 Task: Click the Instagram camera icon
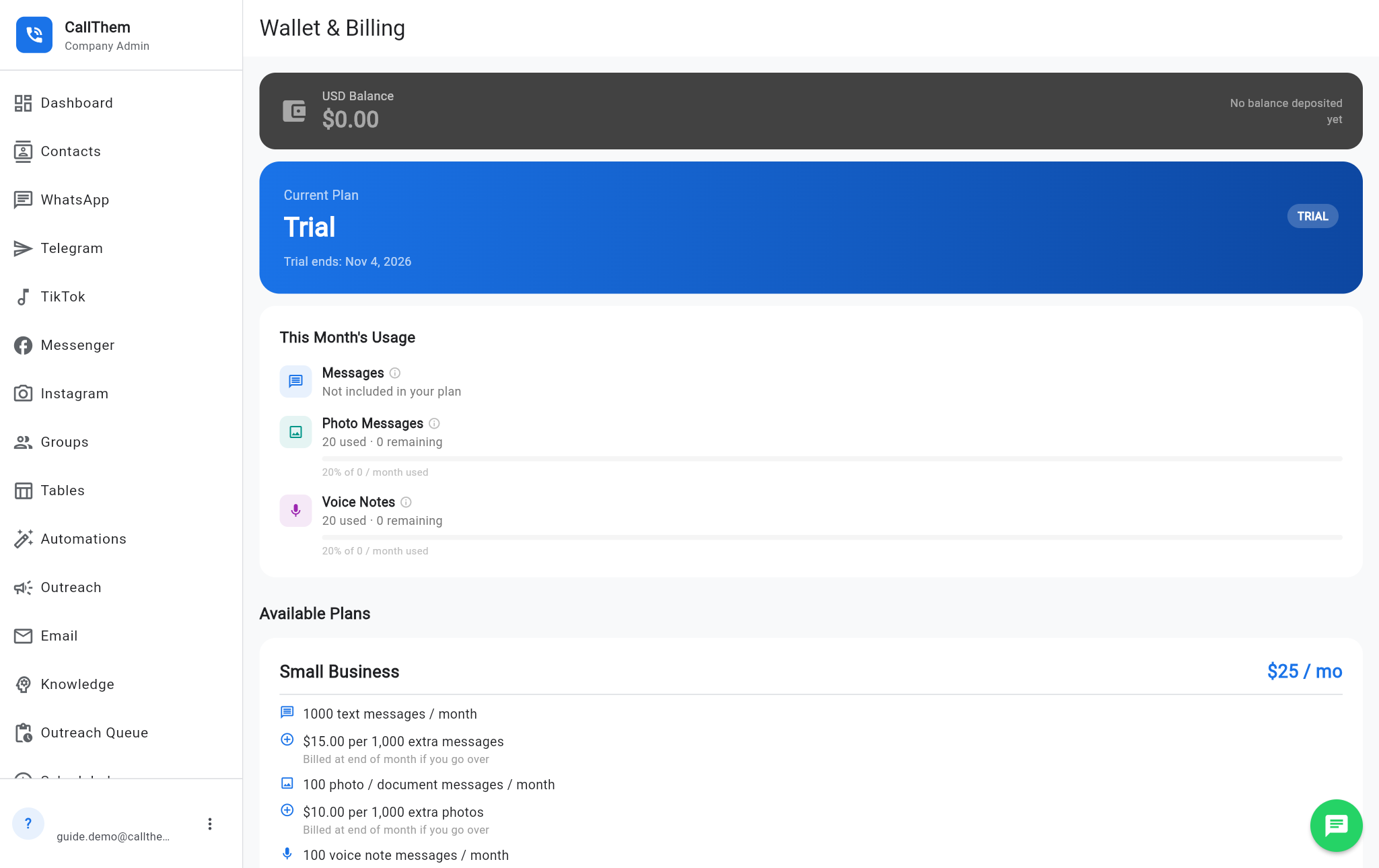(23, 394)
